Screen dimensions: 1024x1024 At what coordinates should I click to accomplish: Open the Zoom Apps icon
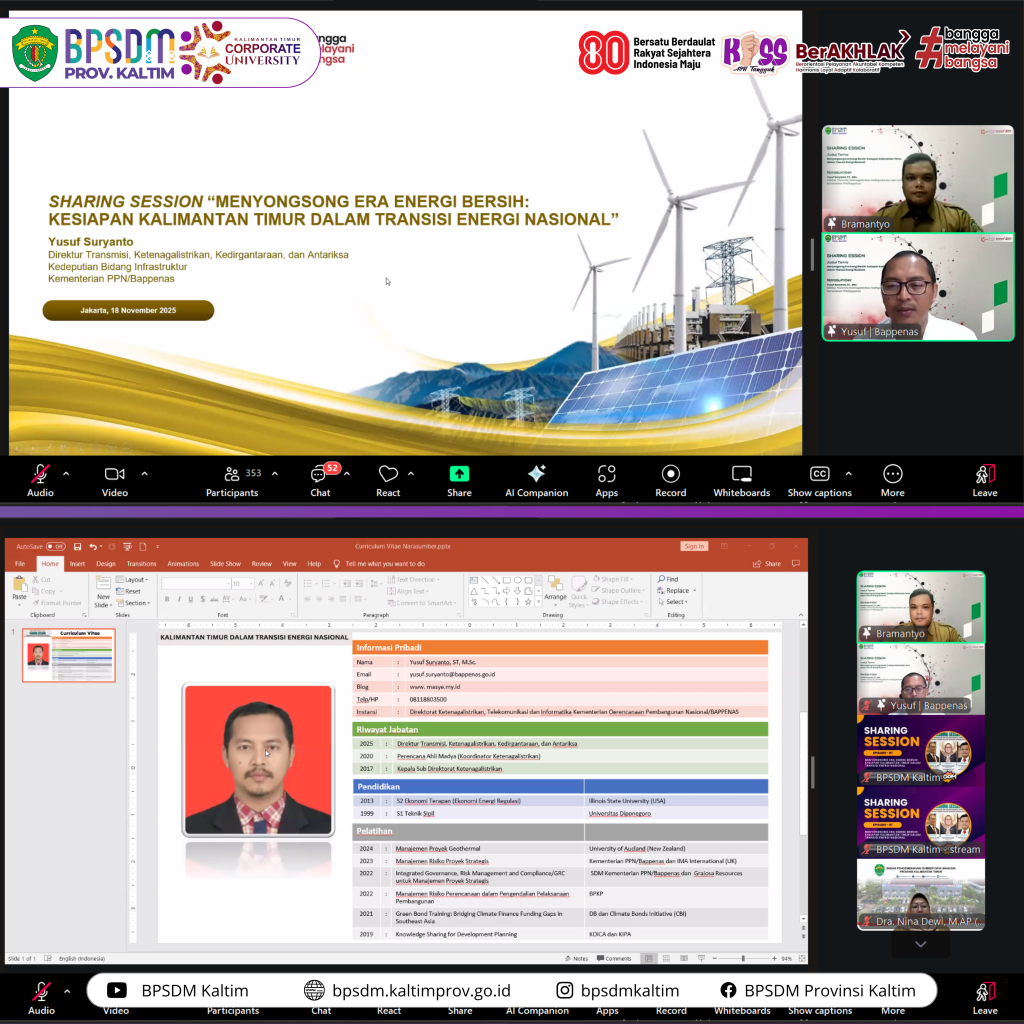[606, 474]
